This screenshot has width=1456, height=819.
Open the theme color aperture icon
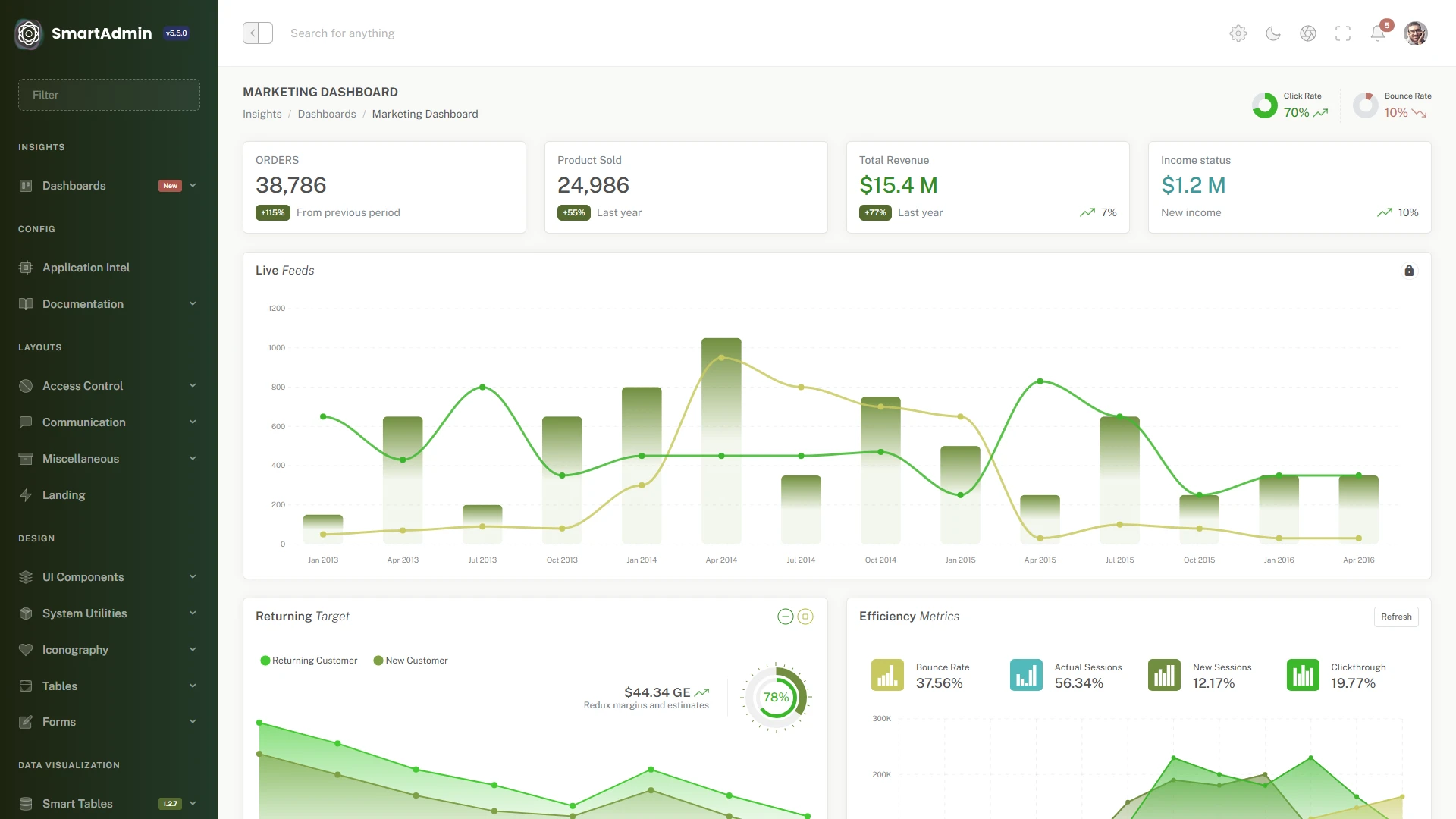click(x=1308, y=33)
